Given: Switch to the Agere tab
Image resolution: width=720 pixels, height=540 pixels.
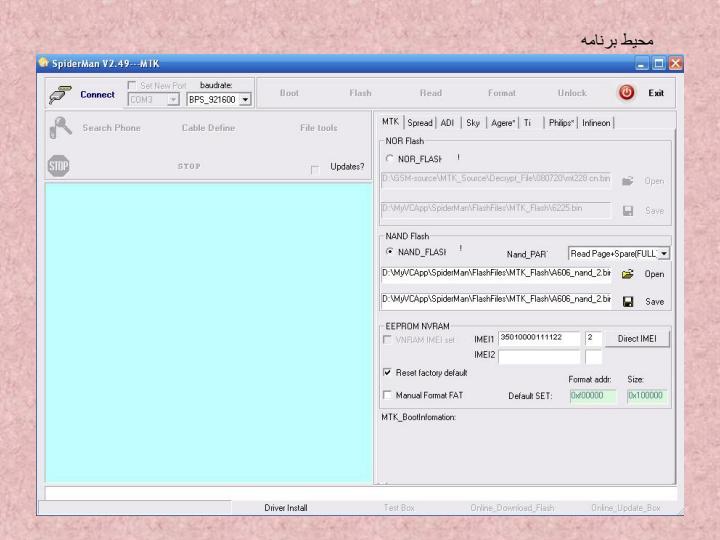Looking at the screenshot, I should (x=502, y=123).
